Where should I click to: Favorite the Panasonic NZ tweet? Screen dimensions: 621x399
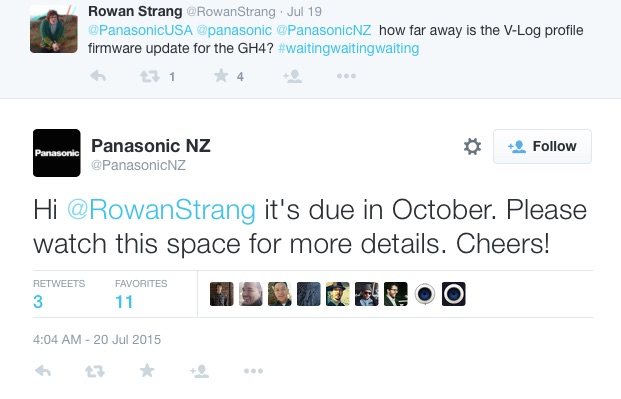point(147,370)
